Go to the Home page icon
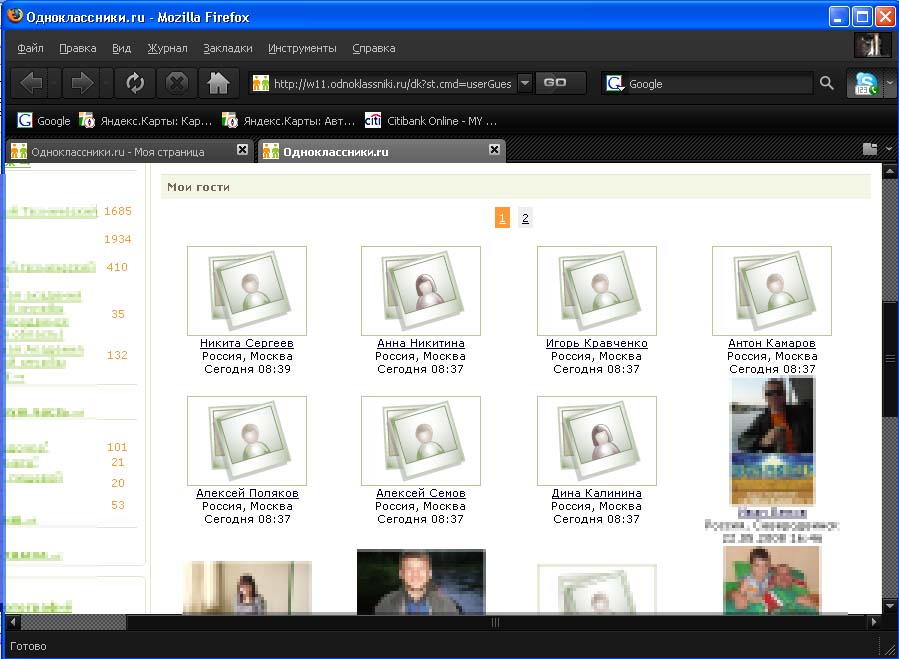 point(217,83)
